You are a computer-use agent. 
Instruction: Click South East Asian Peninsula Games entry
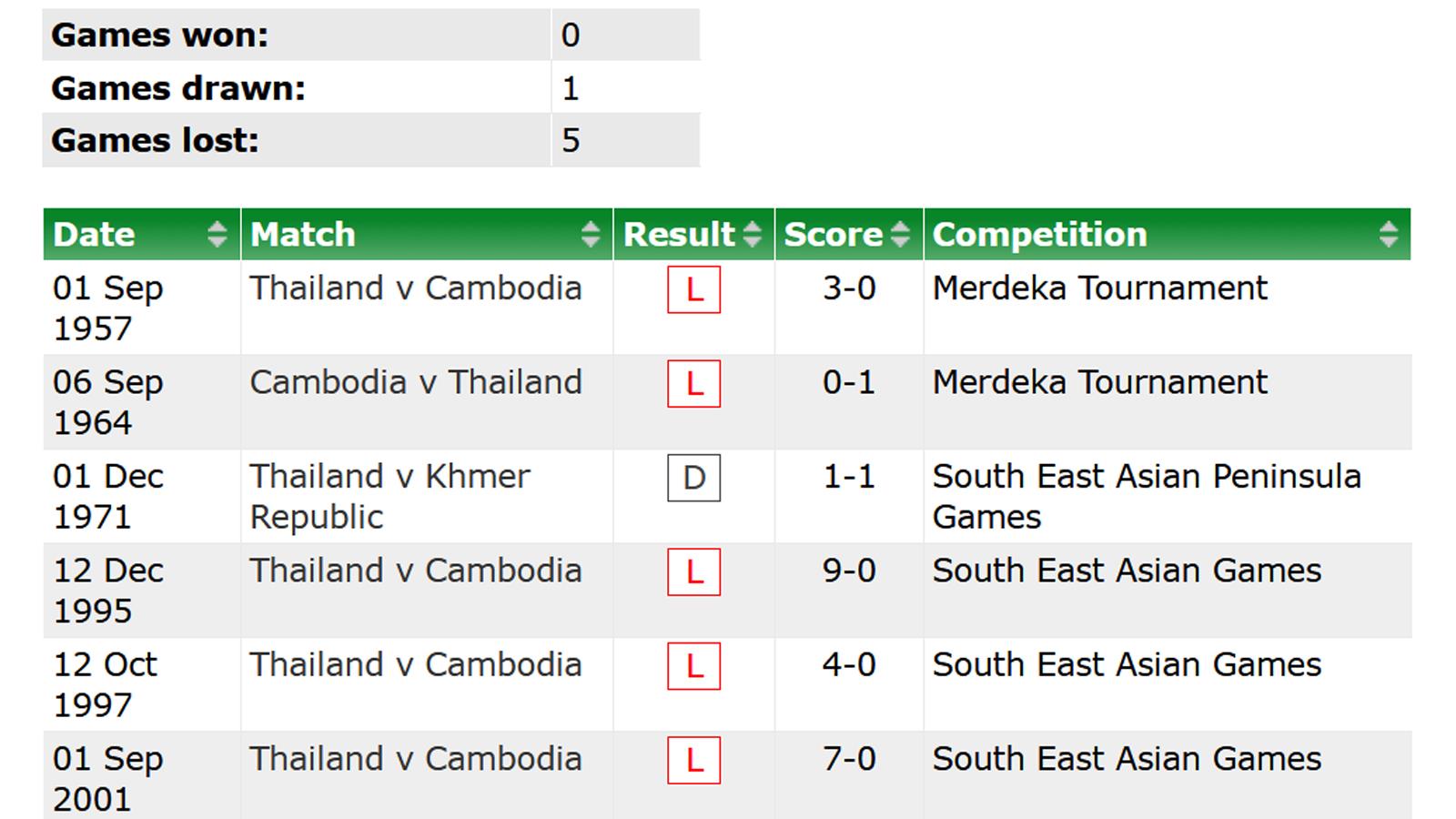click(1147, 497)
